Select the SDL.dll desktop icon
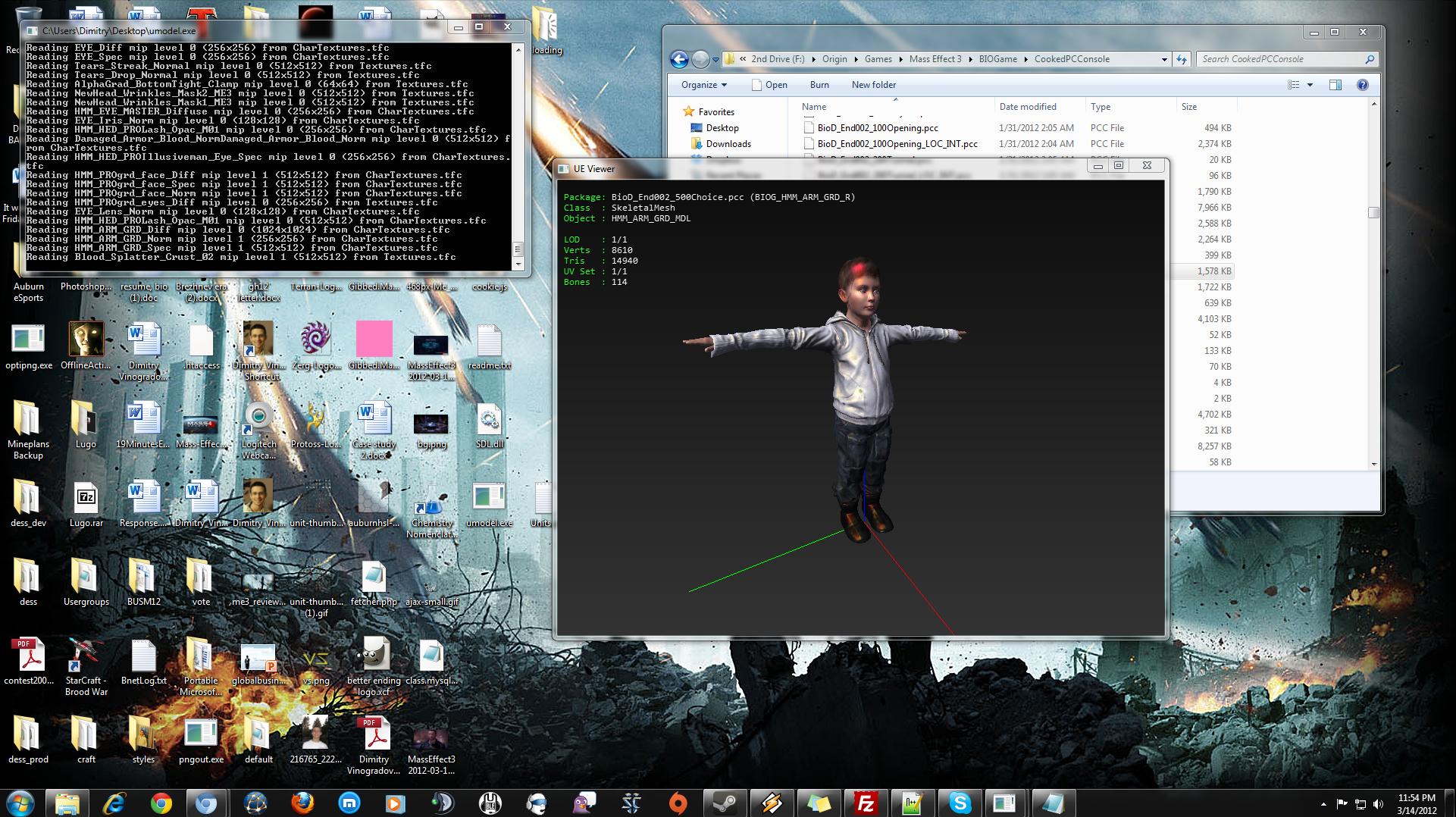 (x=489, y=426)
